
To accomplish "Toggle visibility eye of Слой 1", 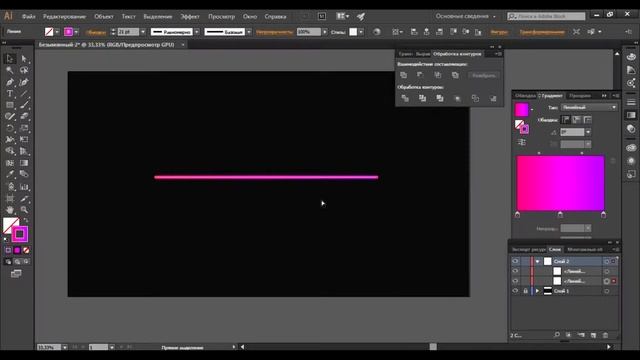I will pyautogui.click(x=515, y=291).
